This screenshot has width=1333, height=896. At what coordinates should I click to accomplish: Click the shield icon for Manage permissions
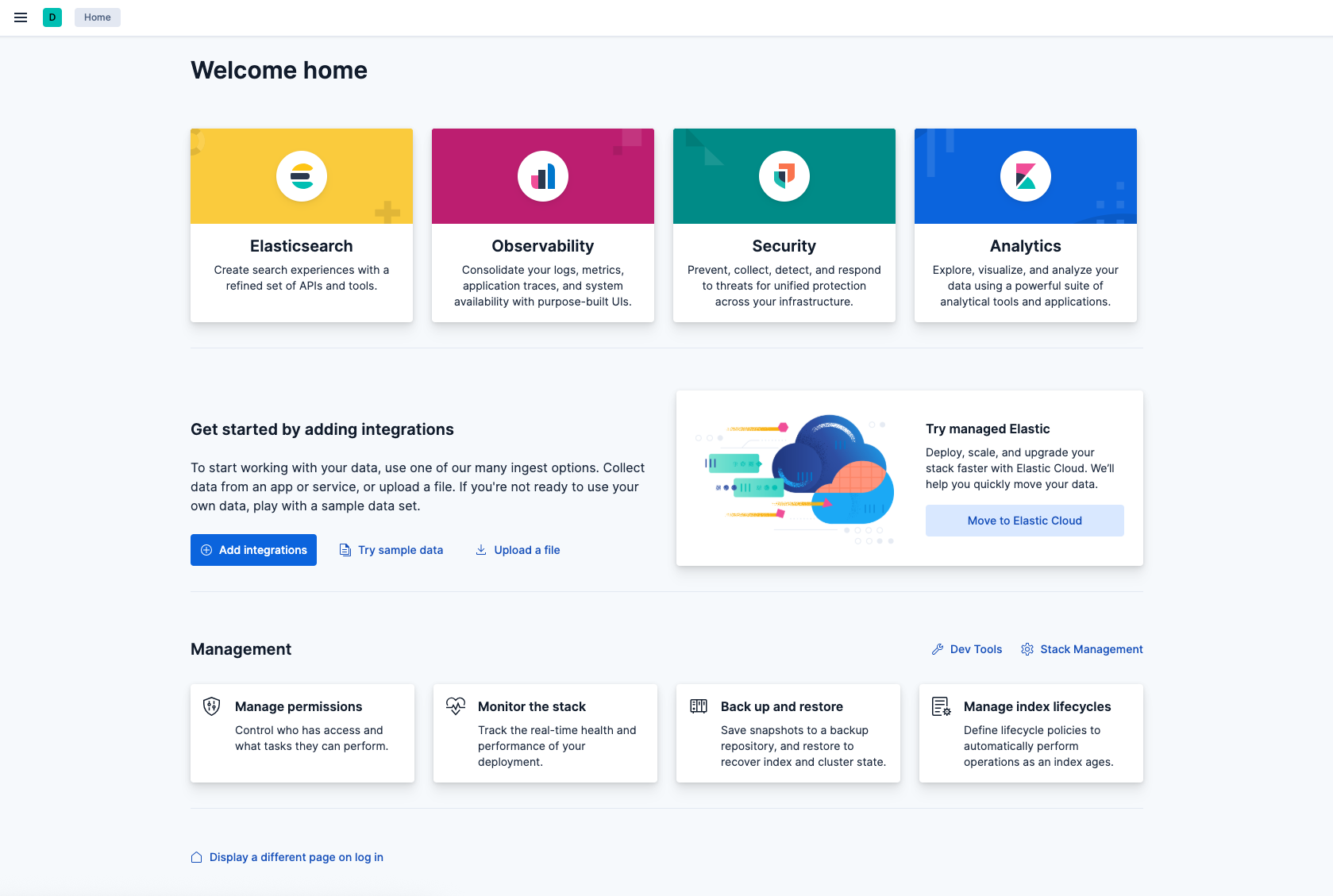(211, 706)
